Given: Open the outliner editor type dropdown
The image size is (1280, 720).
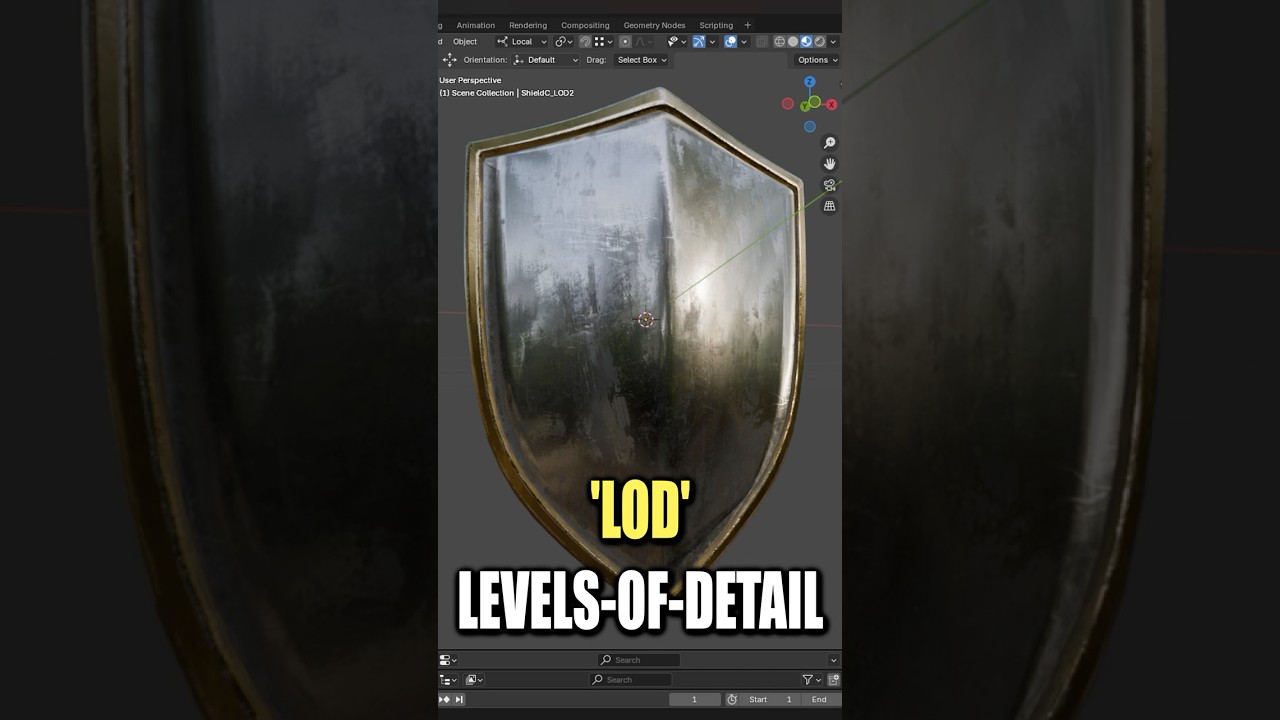Looking at the screenshot, I should pos(449,680).
